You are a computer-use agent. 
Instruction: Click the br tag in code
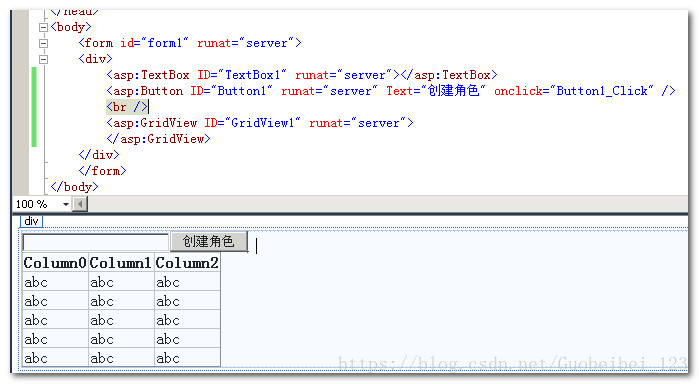(127, 107)
